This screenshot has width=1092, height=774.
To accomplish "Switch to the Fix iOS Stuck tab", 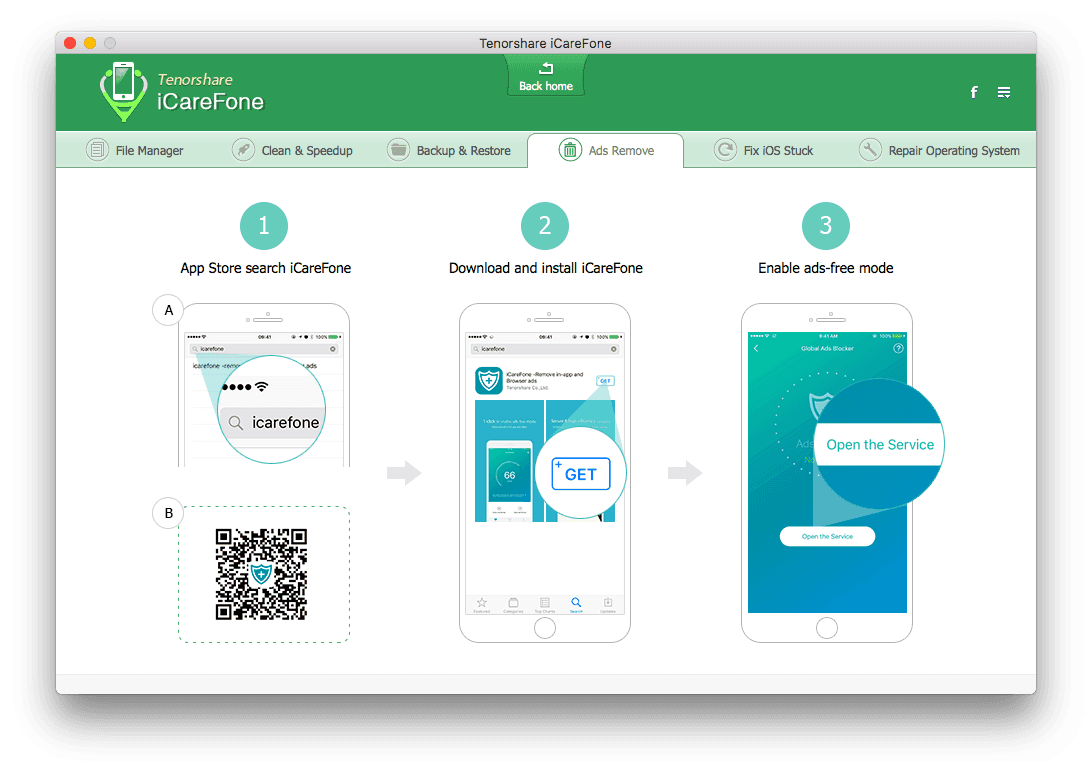I will (763, 150).
